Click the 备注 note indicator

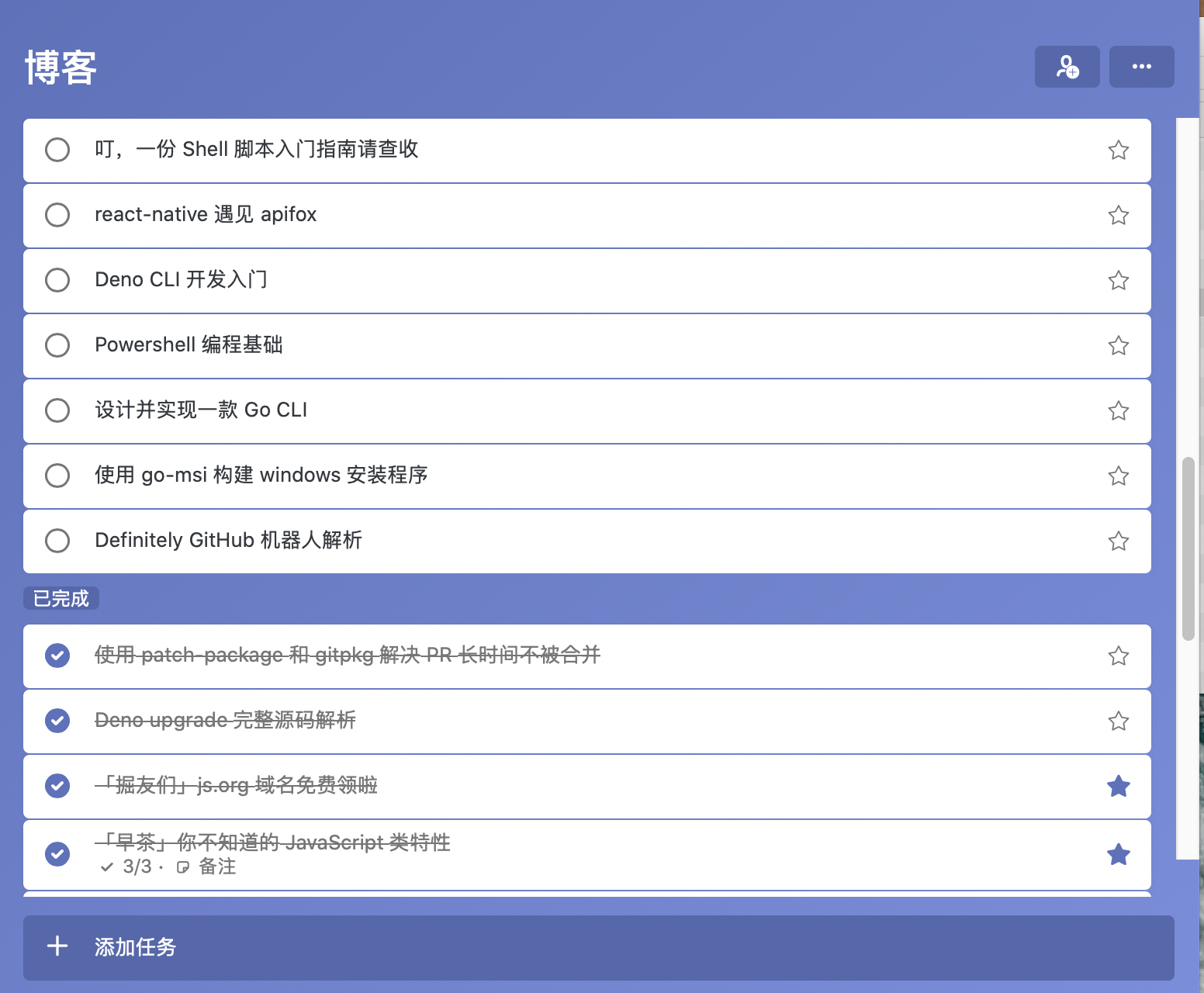coord(206,867)
